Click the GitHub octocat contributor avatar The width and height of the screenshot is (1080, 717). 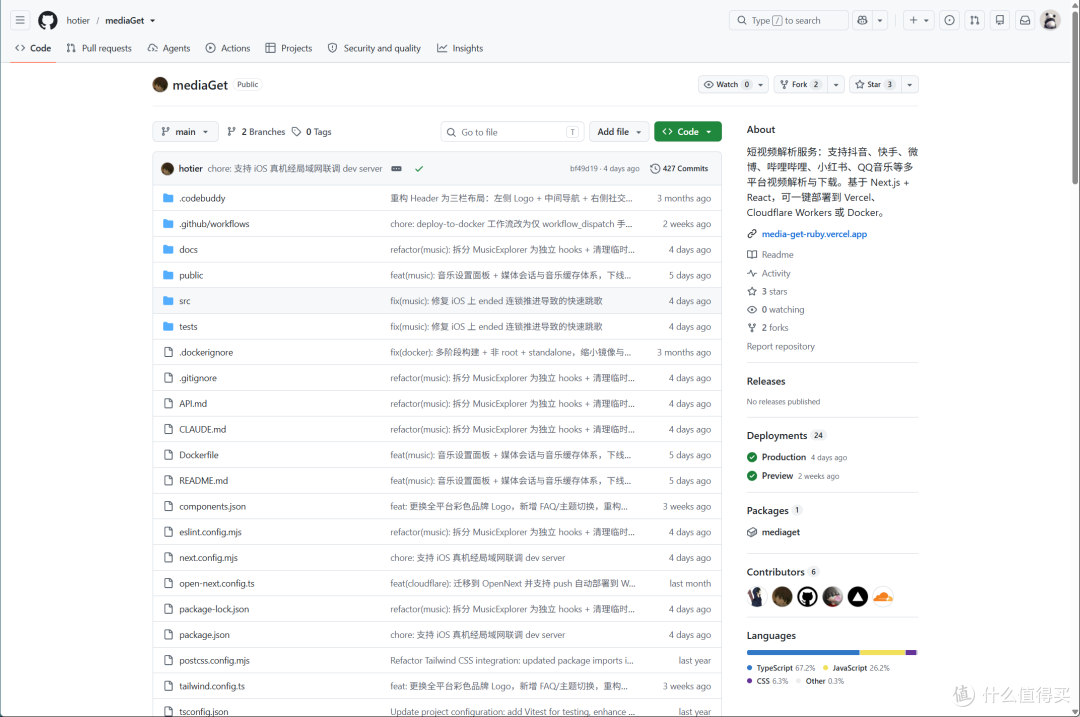pyautogui.click(x=807, y=596)
